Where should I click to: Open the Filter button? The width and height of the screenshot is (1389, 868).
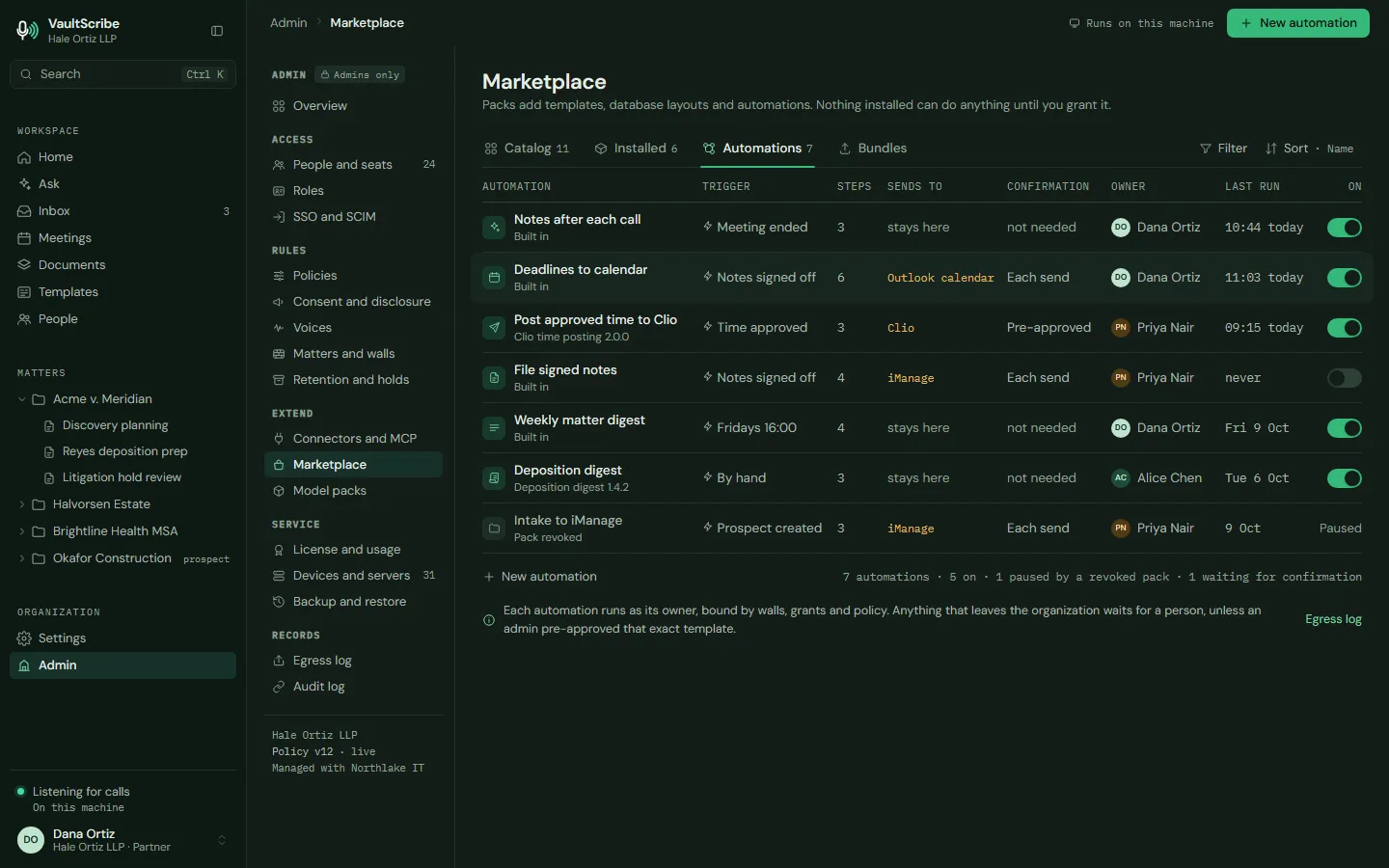coord(1223,149)
